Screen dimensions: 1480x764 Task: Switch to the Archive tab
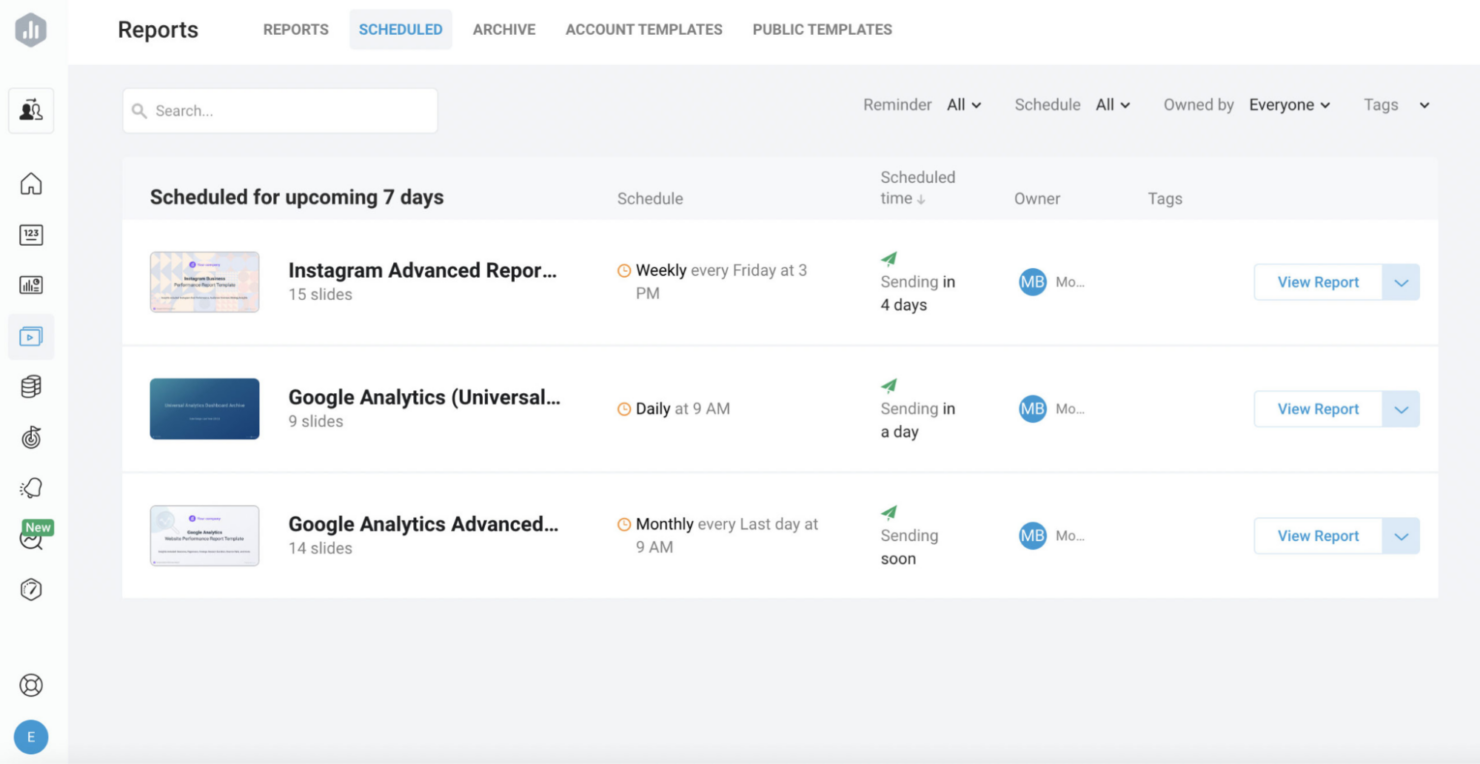pos(504,29)
